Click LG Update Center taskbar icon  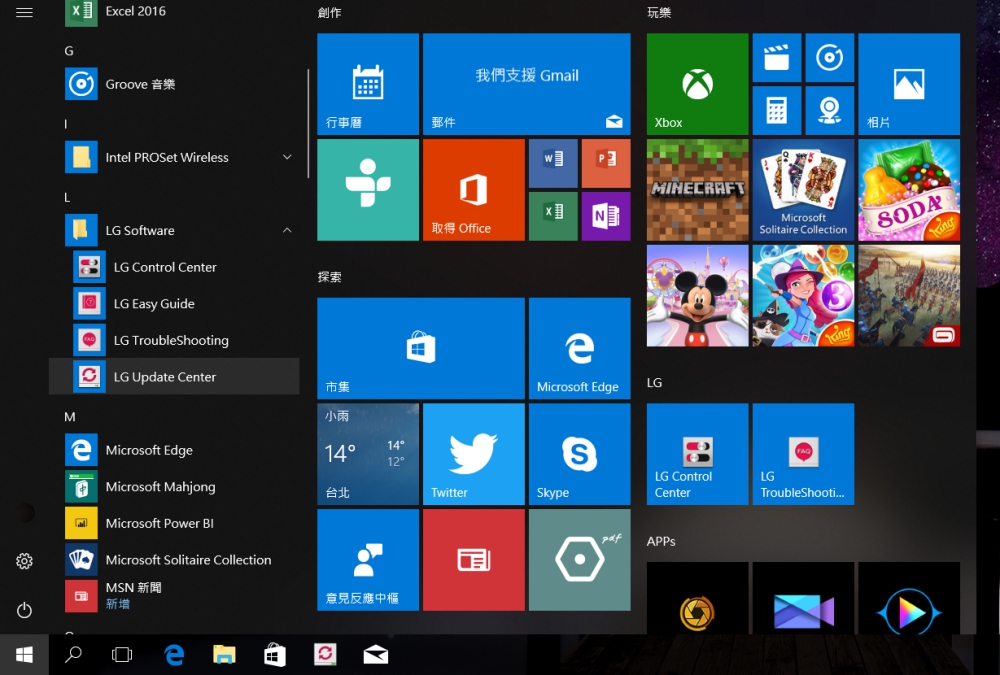click(x=325, y=655)
